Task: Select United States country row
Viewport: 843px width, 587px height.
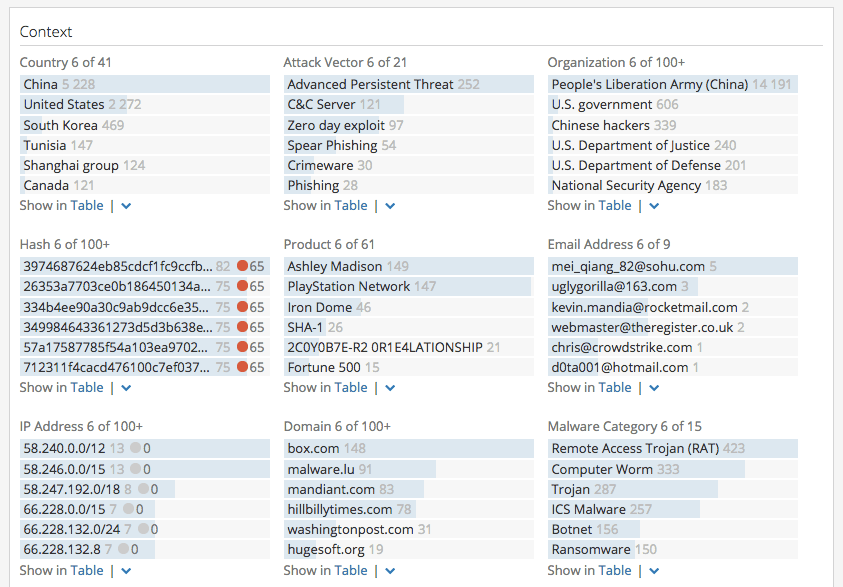Action: [x=145, y=104]
